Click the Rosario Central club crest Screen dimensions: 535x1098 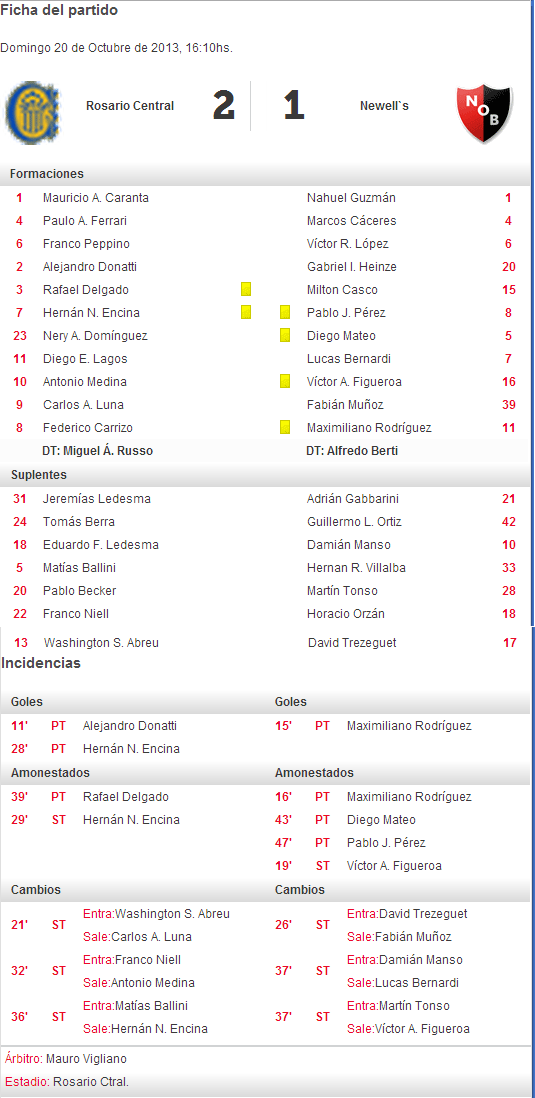point(34,109)
